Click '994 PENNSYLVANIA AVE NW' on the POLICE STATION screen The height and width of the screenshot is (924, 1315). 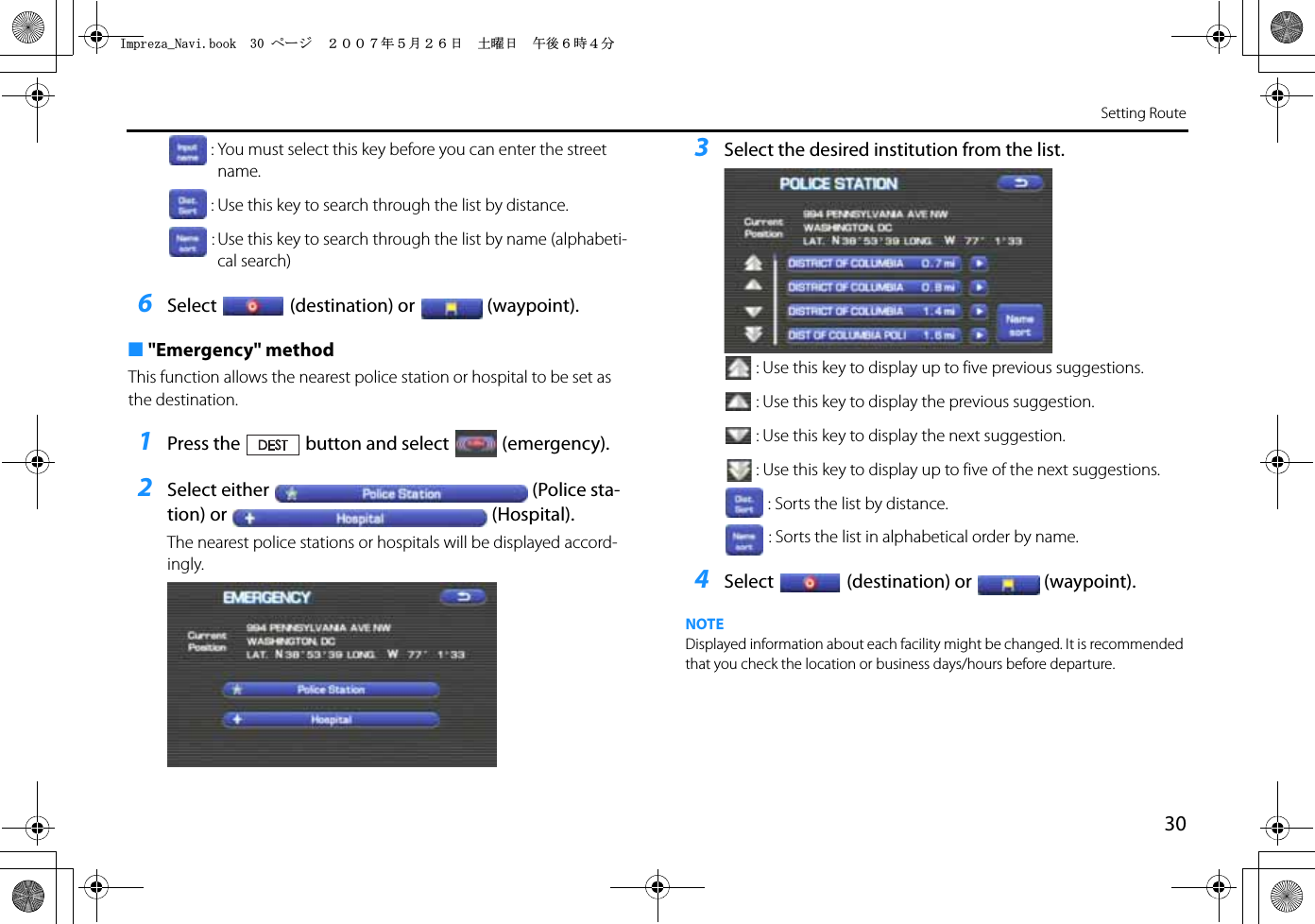tap(875, 214)
